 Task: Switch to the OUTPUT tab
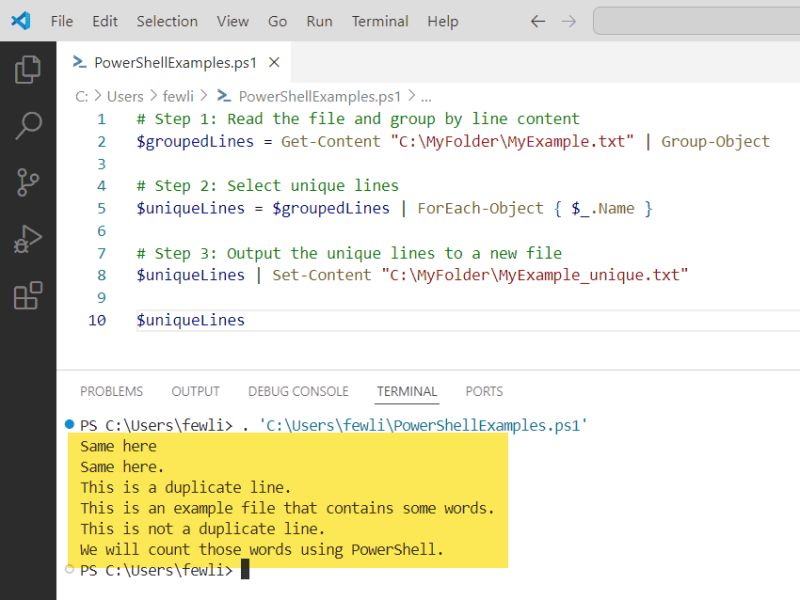(x=195, y=391)
